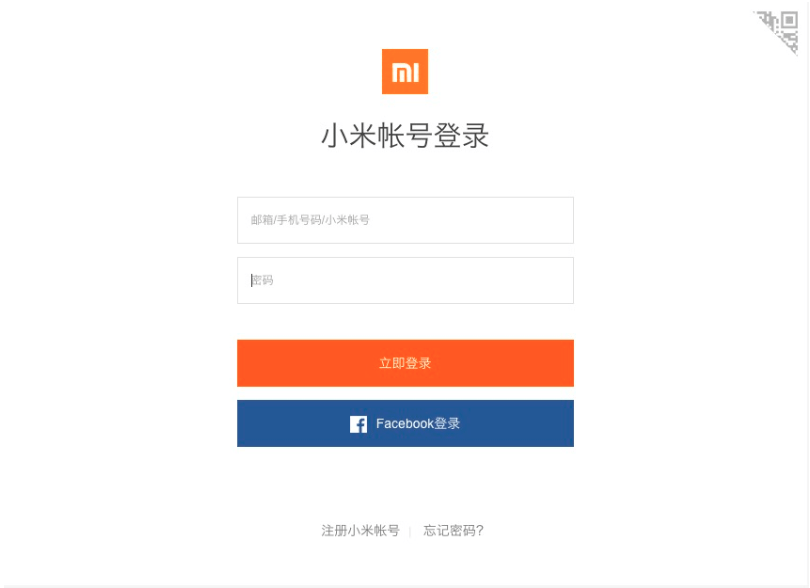810x588 pixels.
Task: Sign in using the blue Facebook登录 button
Action: [x=406, y=423]
